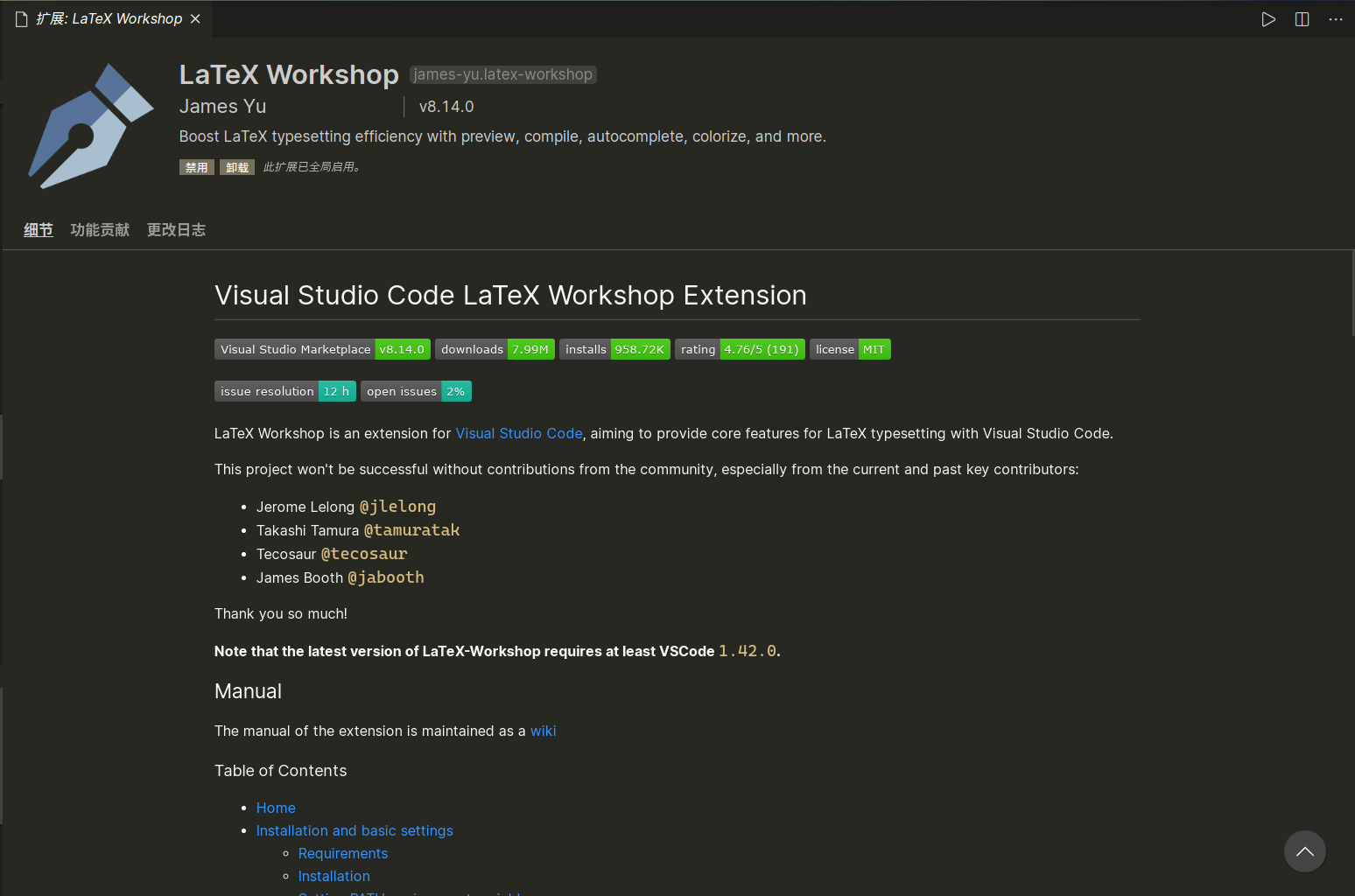The image size is (1355, 896).
Task: Click the 卸载 (Uninstall) button
Action: (237, 167)
